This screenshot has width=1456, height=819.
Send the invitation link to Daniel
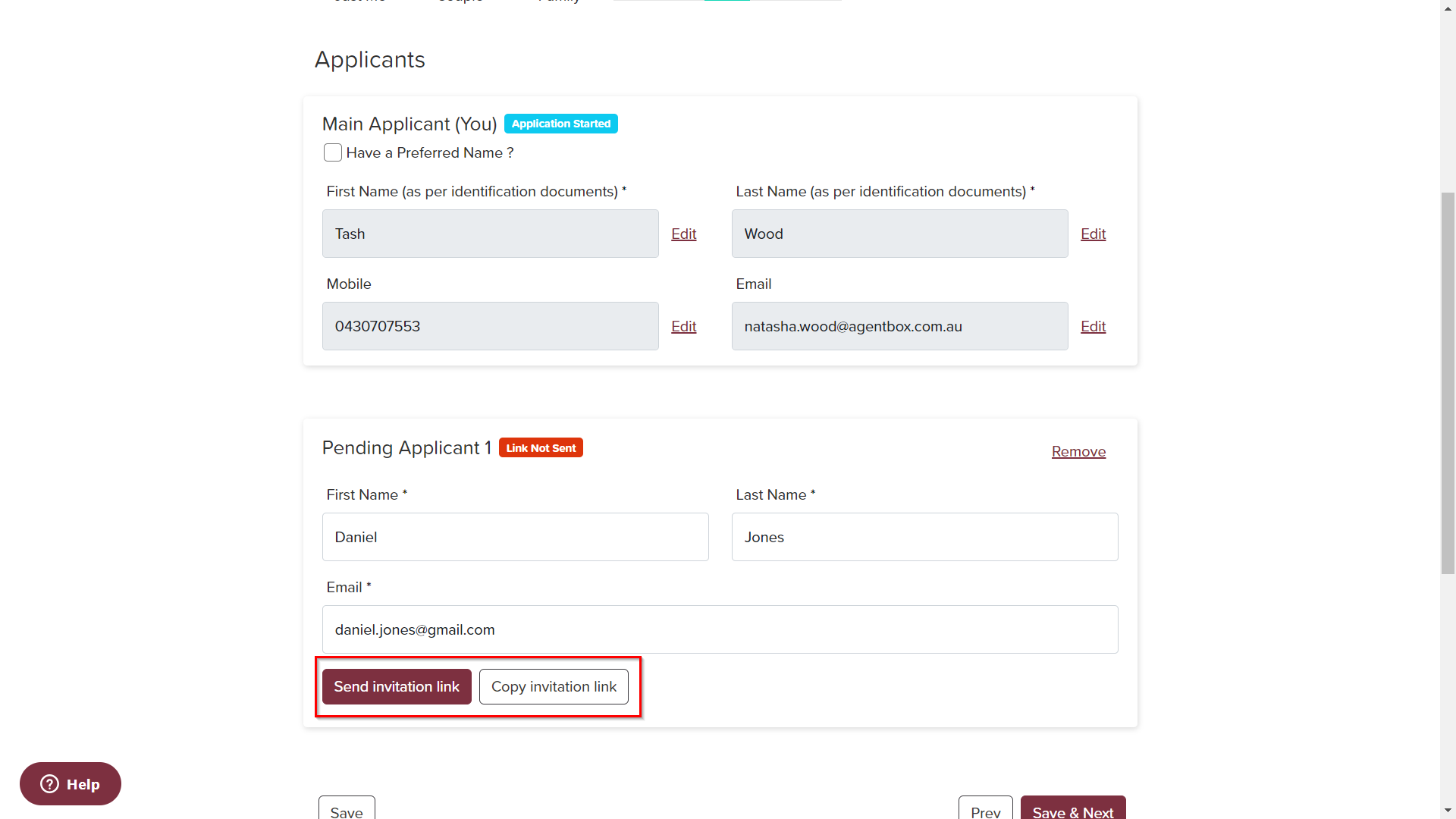397,686
